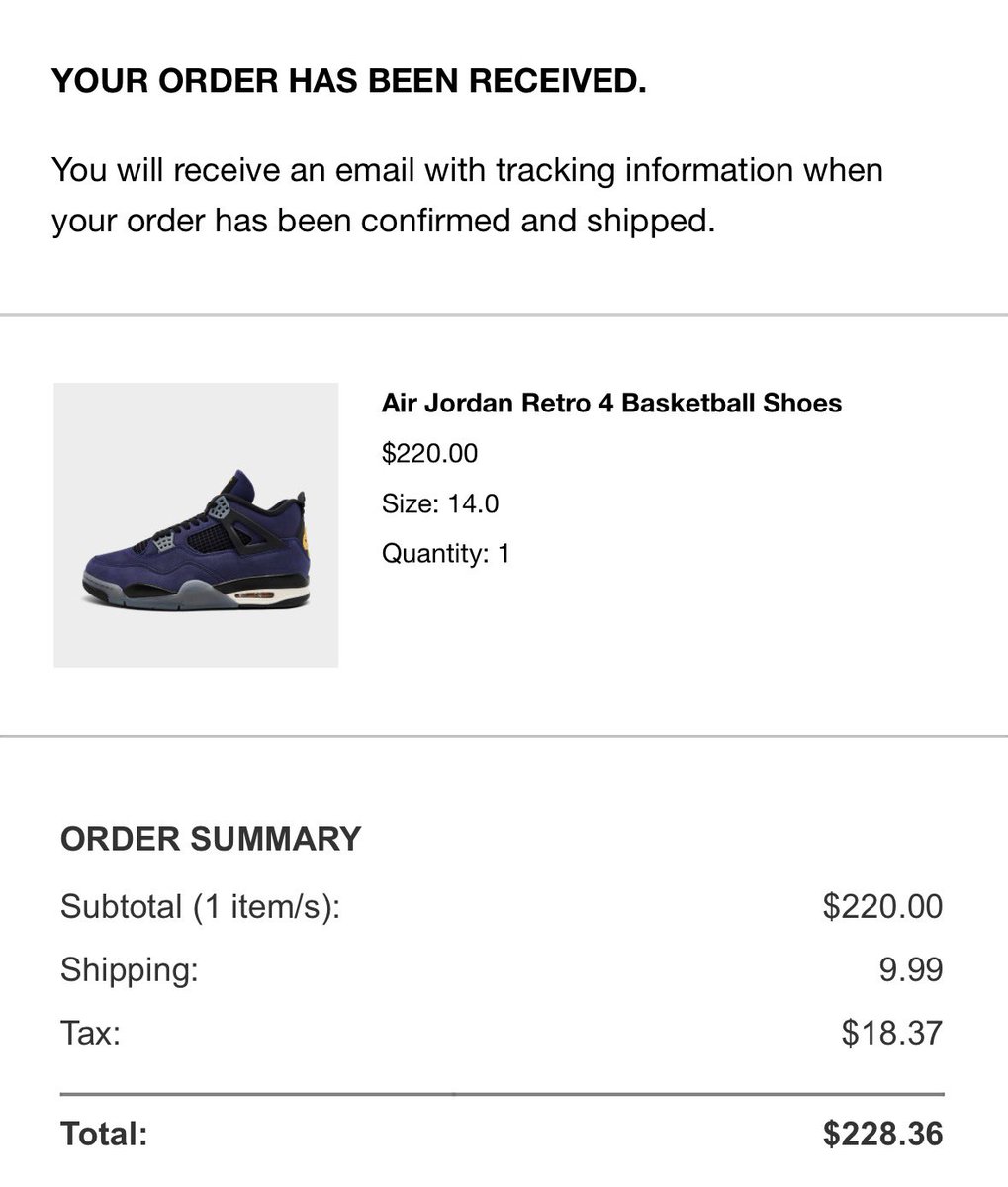
Task: Click the divider line above Total row
Action: (x=502, y=1095)
